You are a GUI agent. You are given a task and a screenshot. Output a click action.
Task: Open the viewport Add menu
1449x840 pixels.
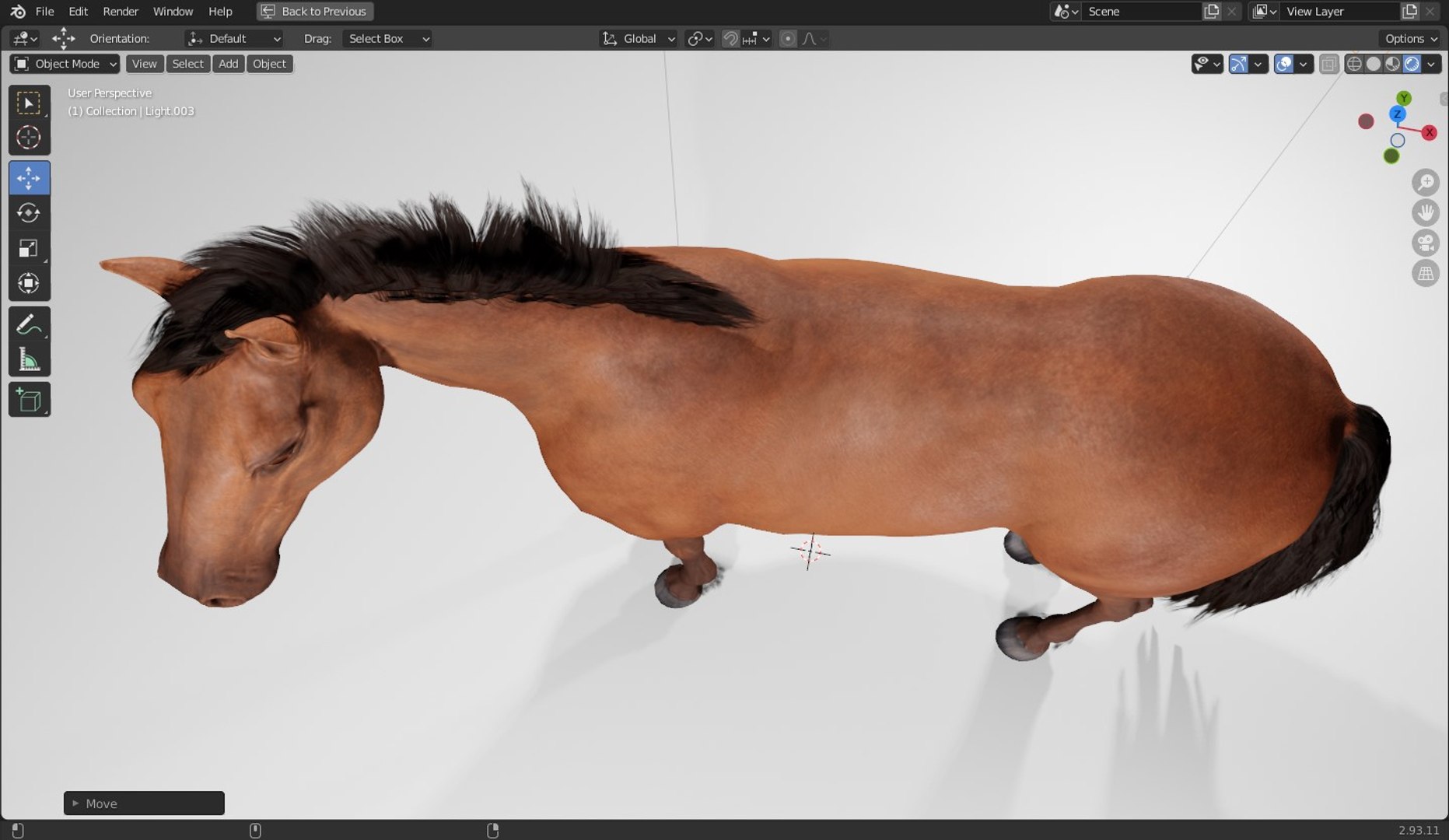point(228,64)
